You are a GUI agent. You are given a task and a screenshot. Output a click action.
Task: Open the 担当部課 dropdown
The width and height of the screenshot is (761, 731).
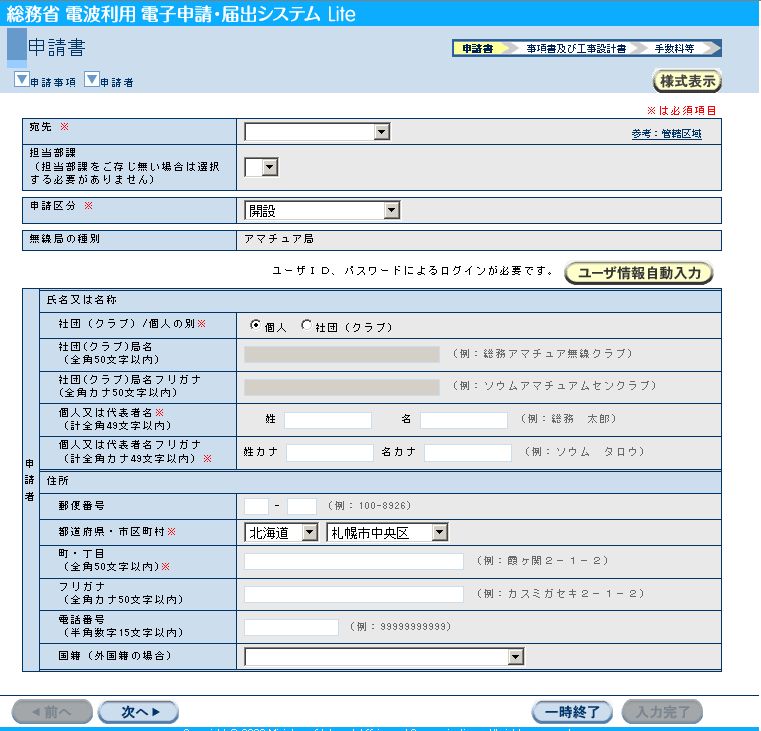(261, 167)
